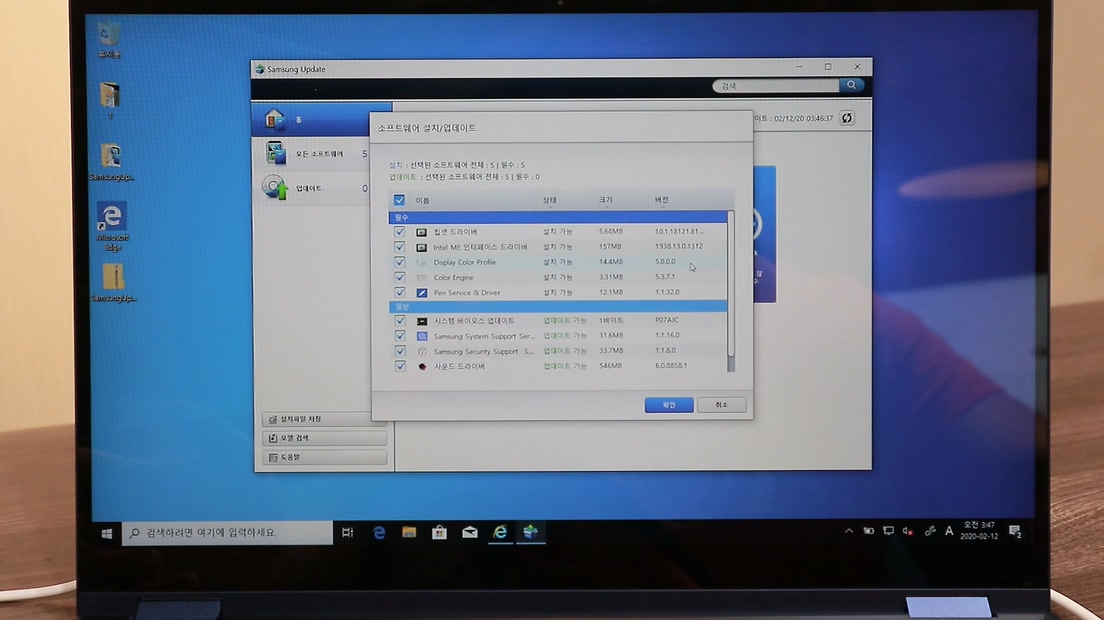Open Task View from the taskbar
Viewport: 1104px width, 620px height.
coord(348,533)
